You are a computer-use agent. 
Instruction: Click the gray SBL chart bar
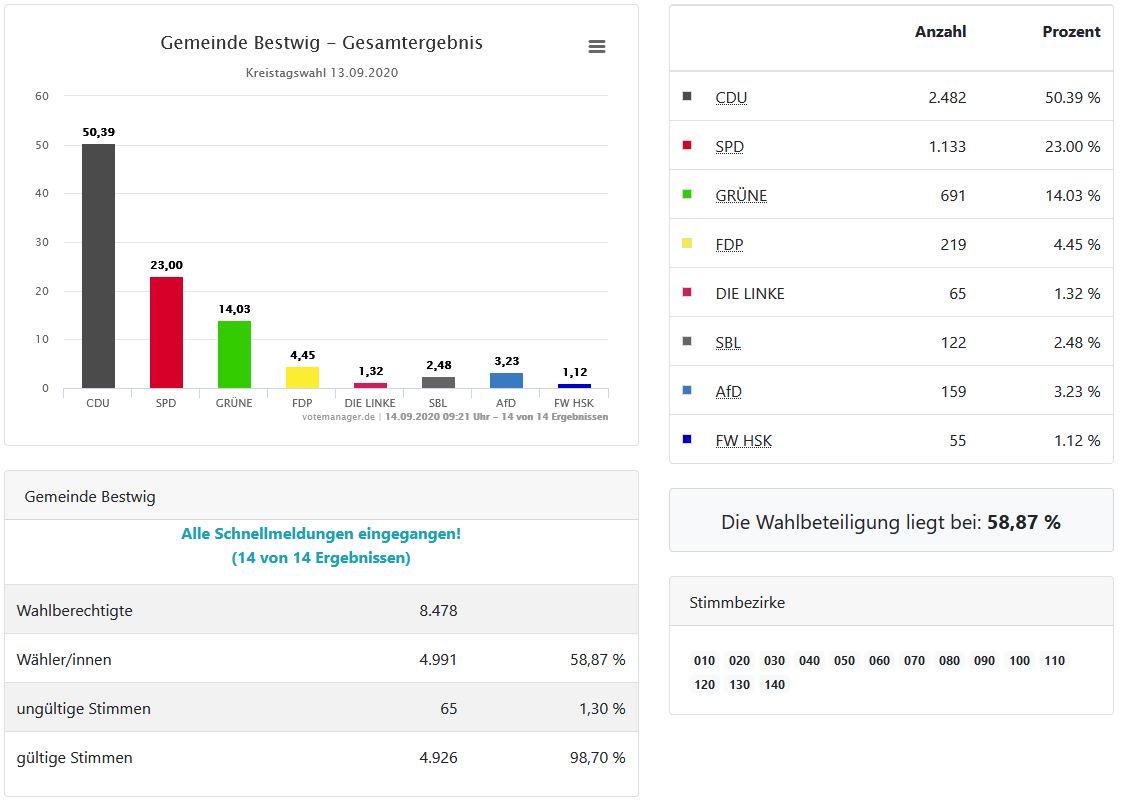438,382
